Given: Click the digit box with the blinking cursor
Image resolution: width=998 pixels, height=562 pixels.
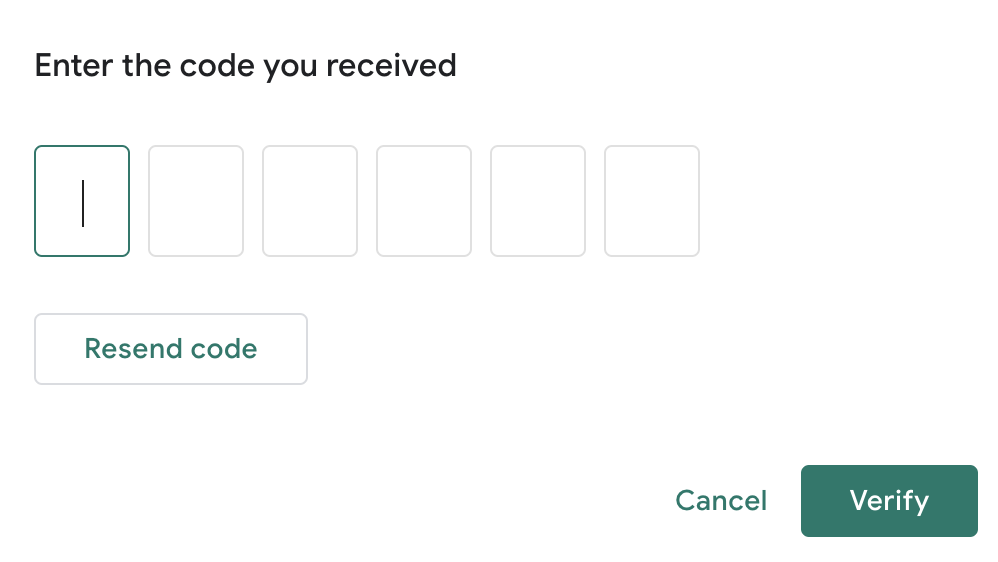Looking at the screenshot, I should tap(82, 201).
